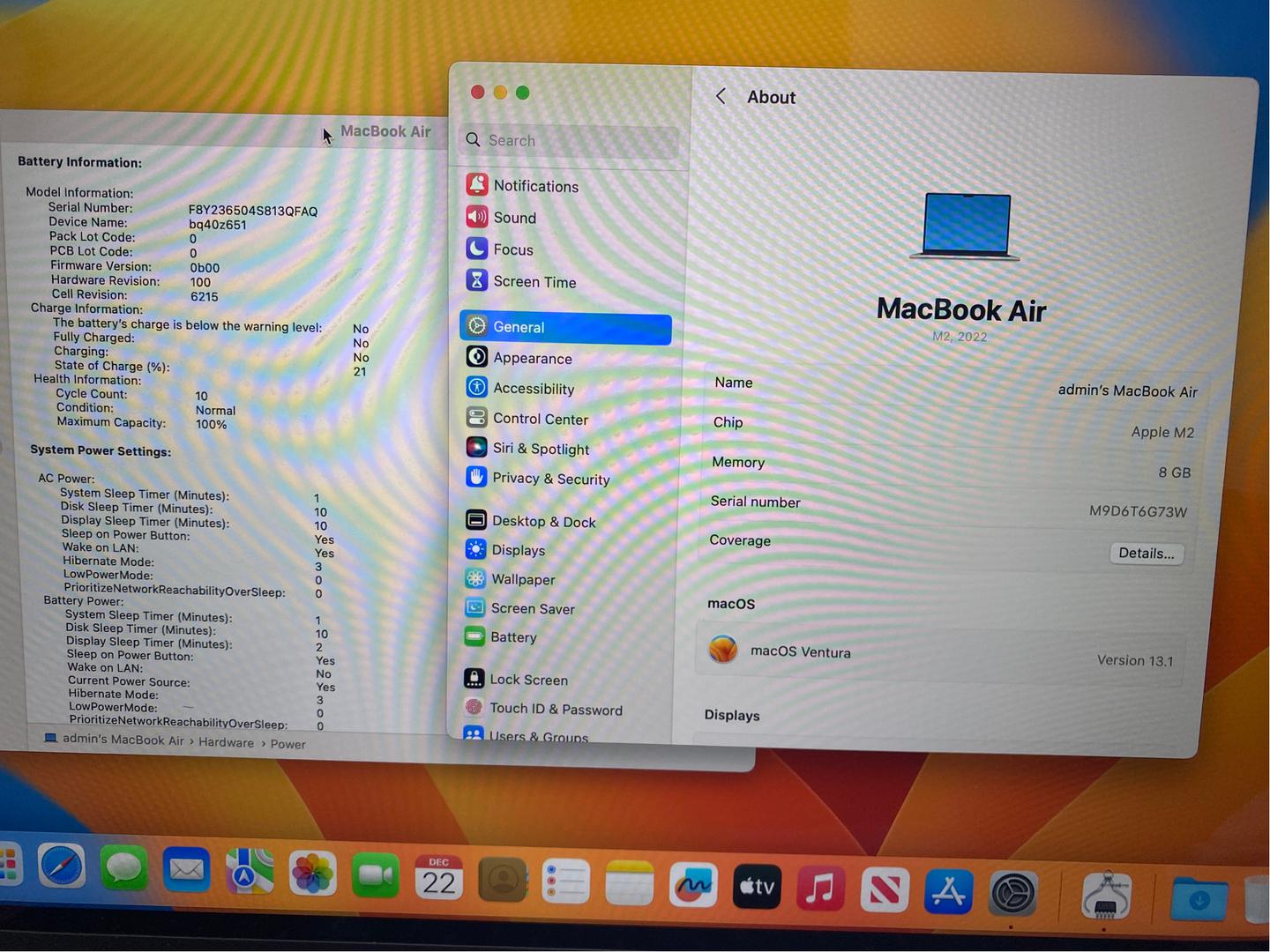Click System Information icon in the Dock

pos(1106,896)
